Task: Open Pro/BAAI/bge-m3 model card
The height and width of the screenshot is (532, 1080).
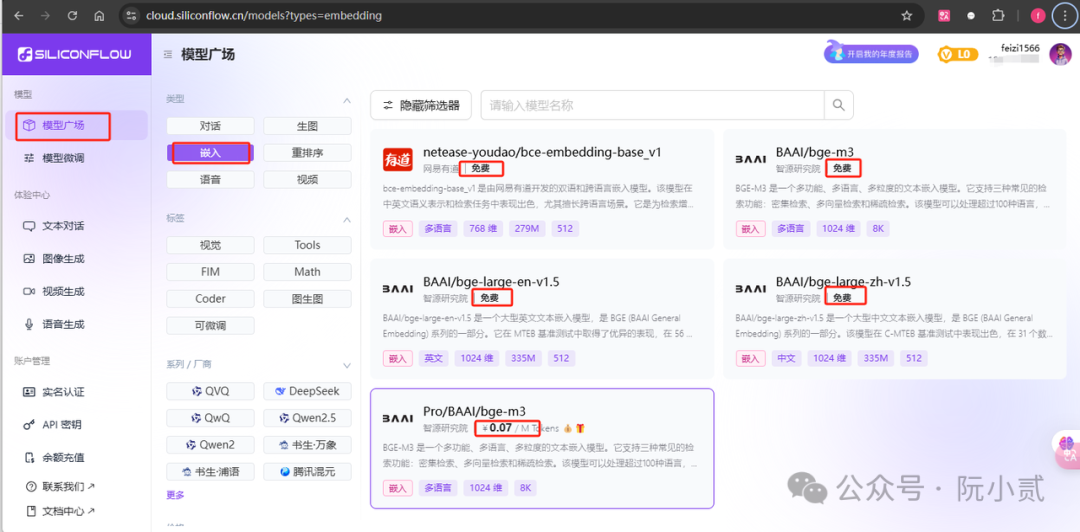Action: (x=542, y=449)
